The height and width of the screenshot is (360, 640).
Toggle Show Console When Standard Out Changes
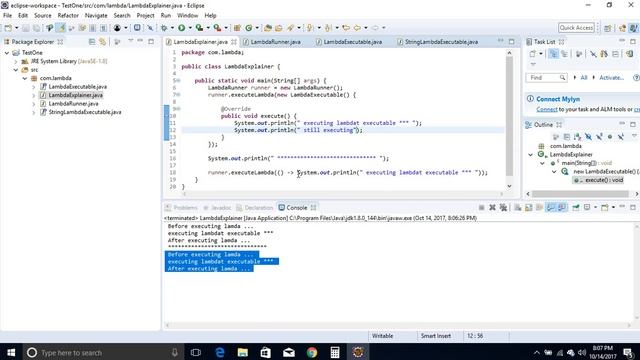point(551,208)
